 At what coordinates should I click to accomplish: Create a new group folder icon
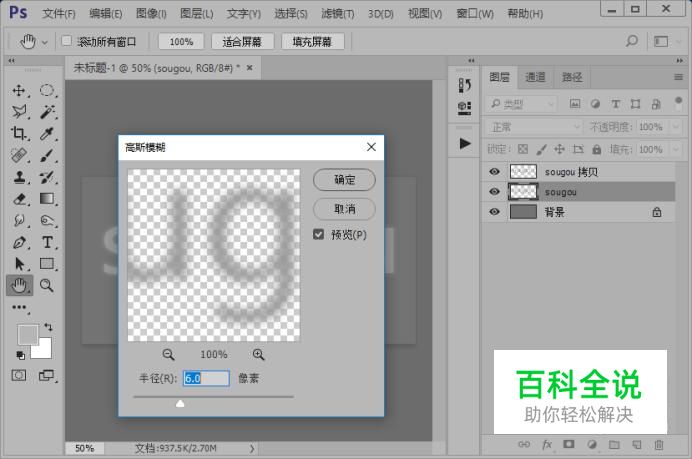coord(614,444)
